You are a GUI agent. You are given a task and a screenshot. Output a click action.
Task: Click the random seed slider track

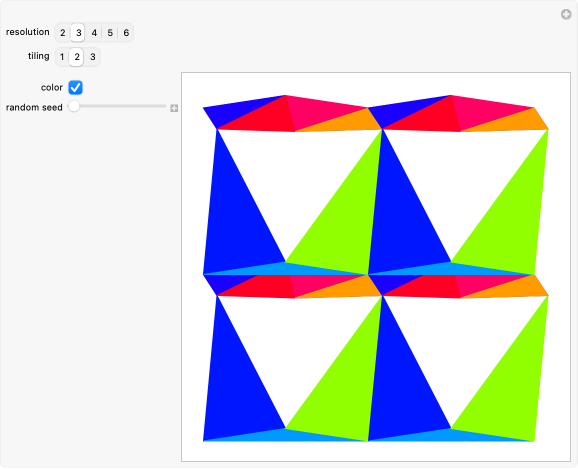click(x=118, y=106)
